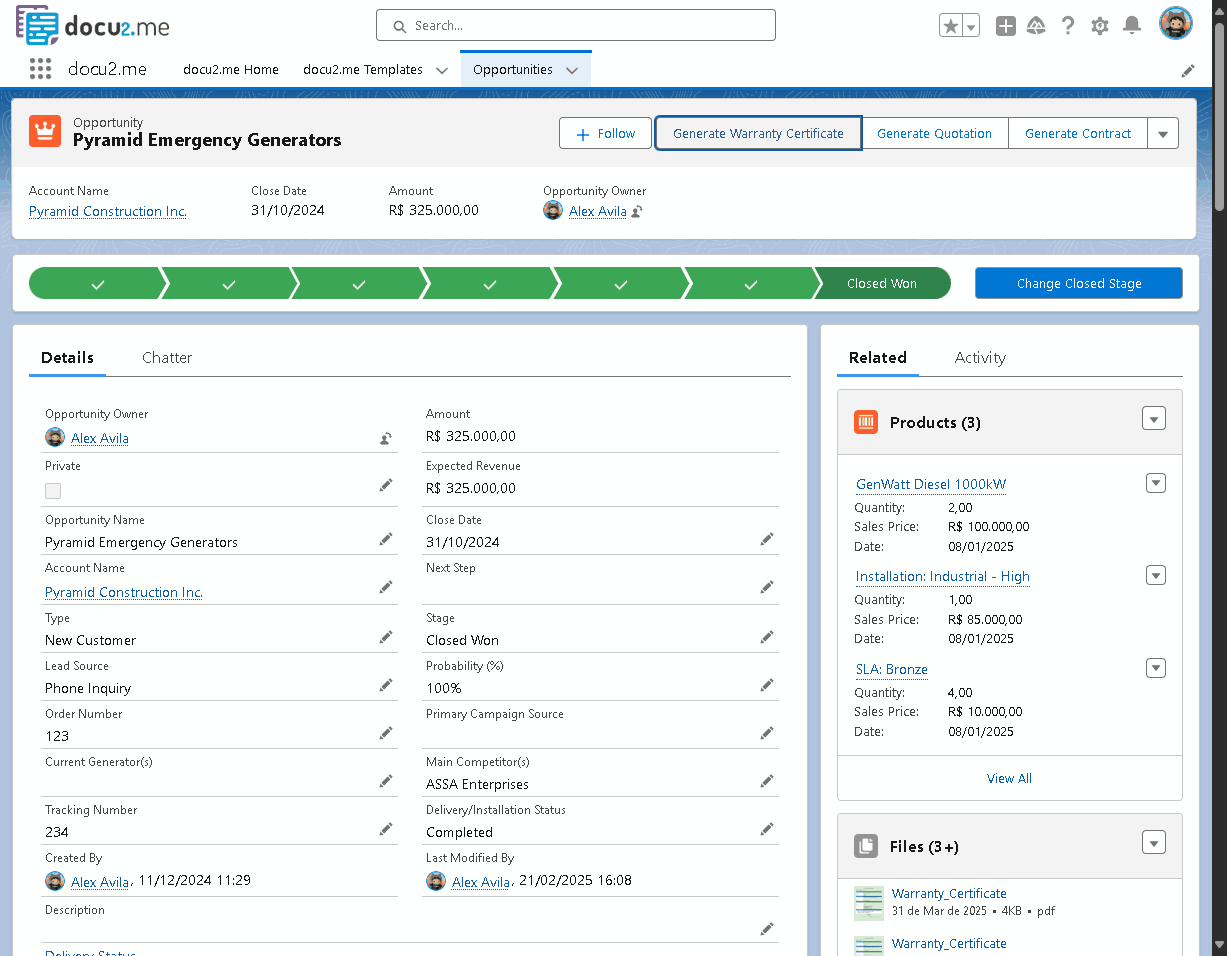Click the docu2.me logo
This screenshot has height=956, width=1227.
pos(92,24)
